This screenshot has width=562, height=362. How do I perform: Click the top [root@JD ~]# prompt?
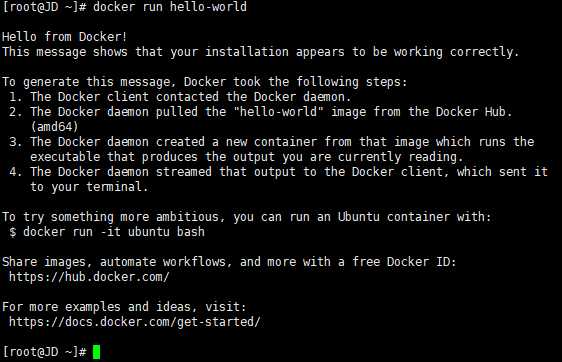[x=44, y=7]
